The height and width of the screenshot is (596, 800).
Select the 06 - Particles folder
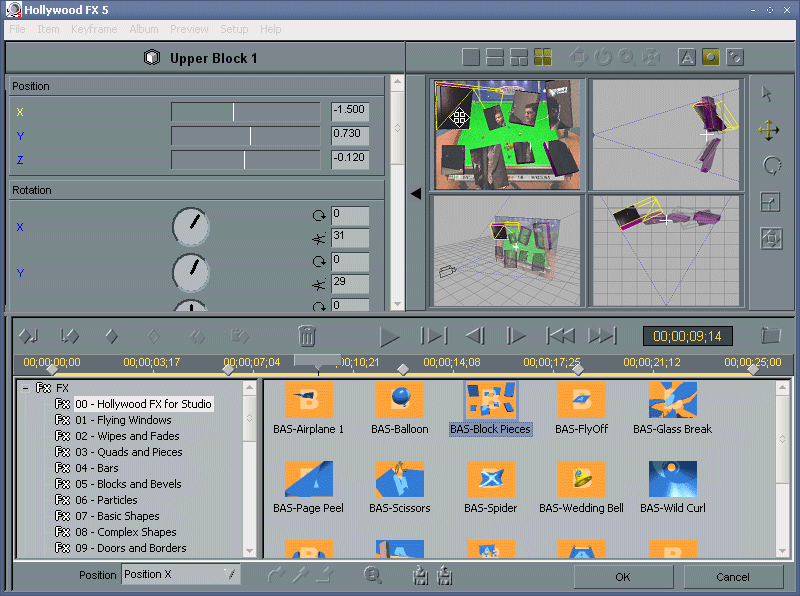[106, 500]
